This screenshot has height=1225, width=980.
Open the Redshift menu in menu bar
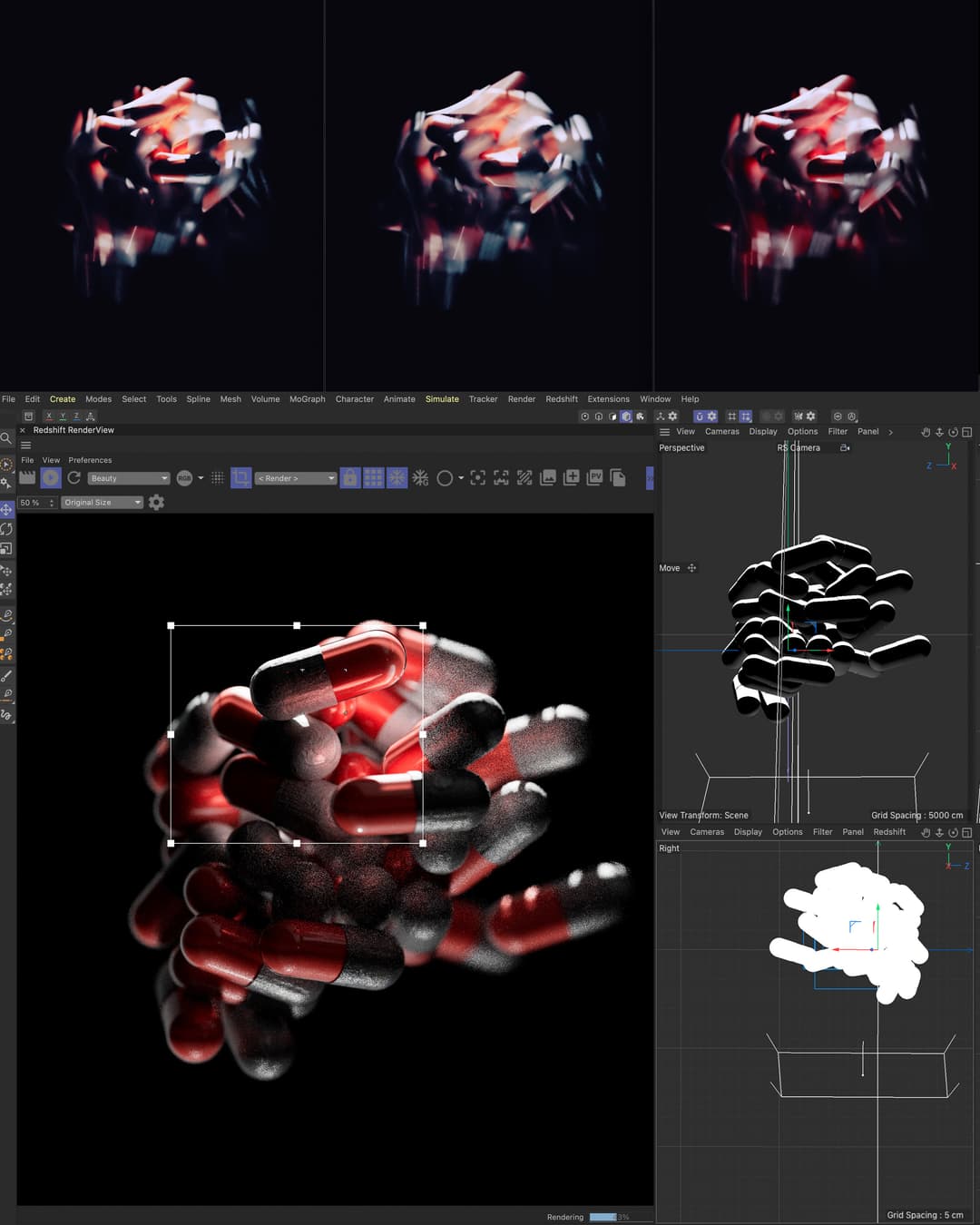pyautogui.click(x=561, y=399)
